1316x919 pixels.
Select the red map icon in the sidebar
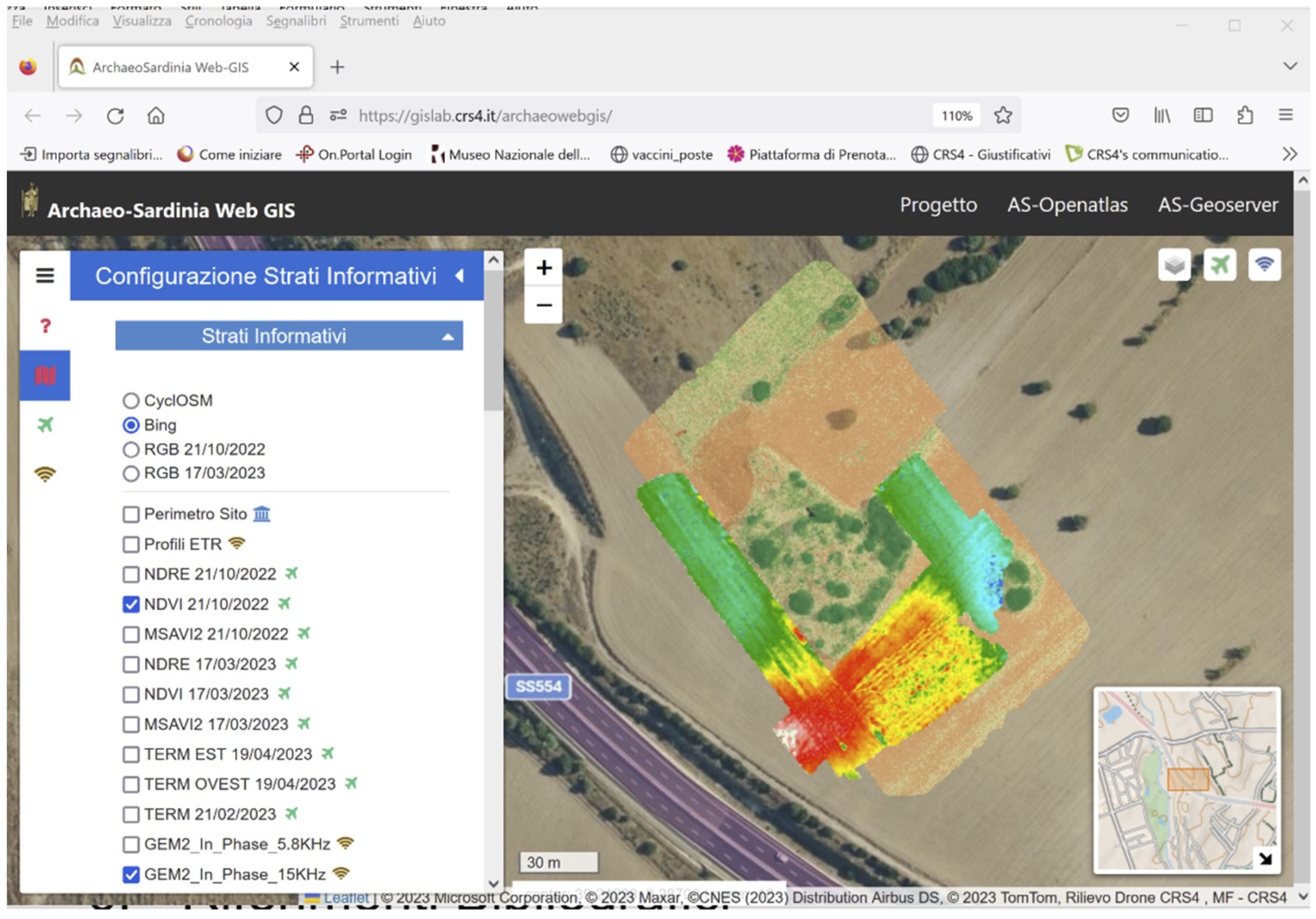[x=45, y=375]
